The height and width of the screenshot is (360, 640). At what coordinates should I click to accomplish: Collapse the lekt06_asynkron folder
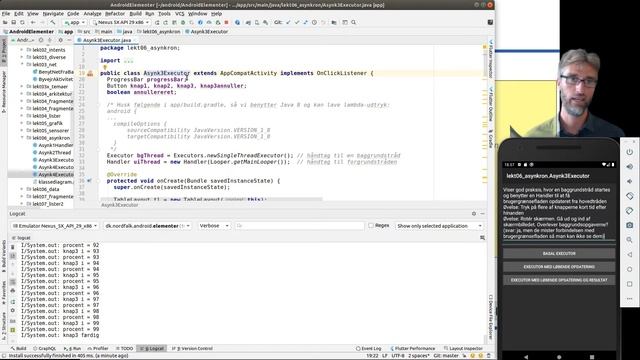tap(22, 138)
